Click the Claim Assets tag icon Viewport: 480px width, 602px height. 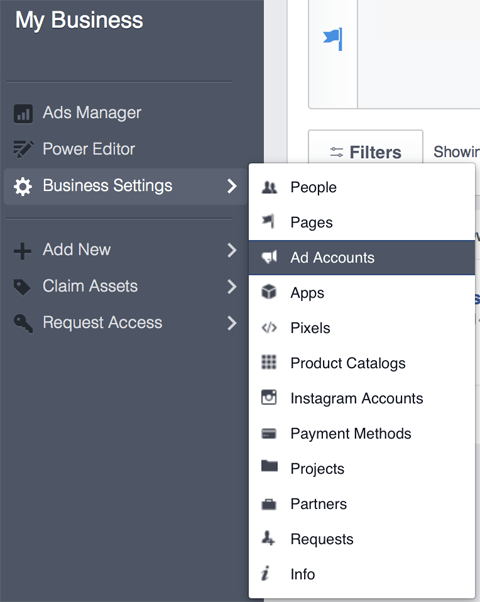22,287
